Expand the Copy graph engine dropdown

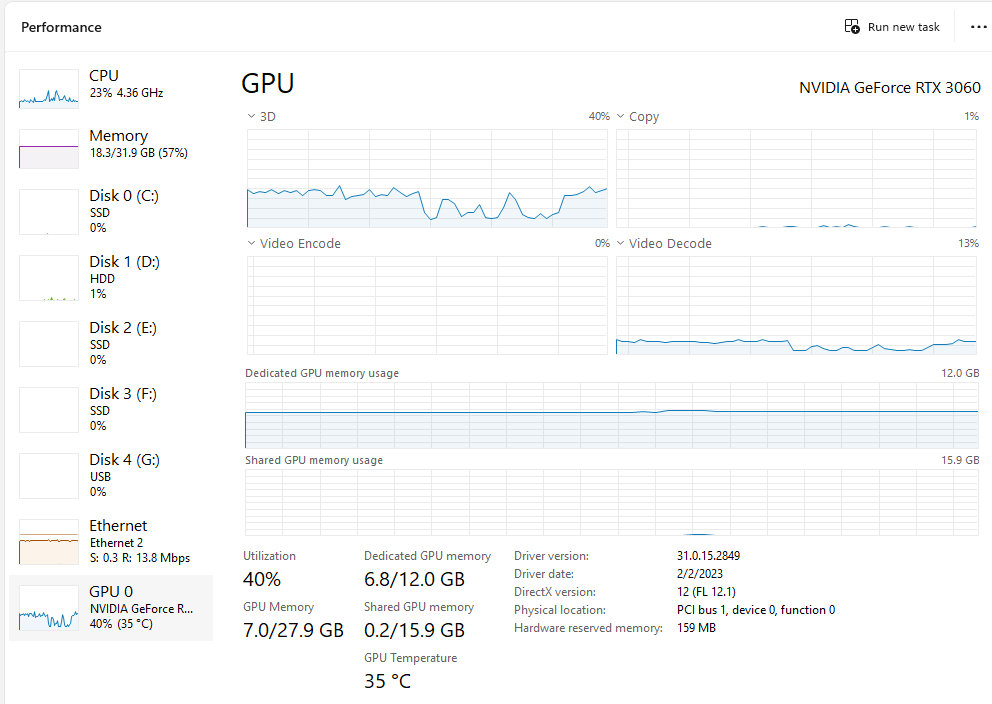point(621,116)
